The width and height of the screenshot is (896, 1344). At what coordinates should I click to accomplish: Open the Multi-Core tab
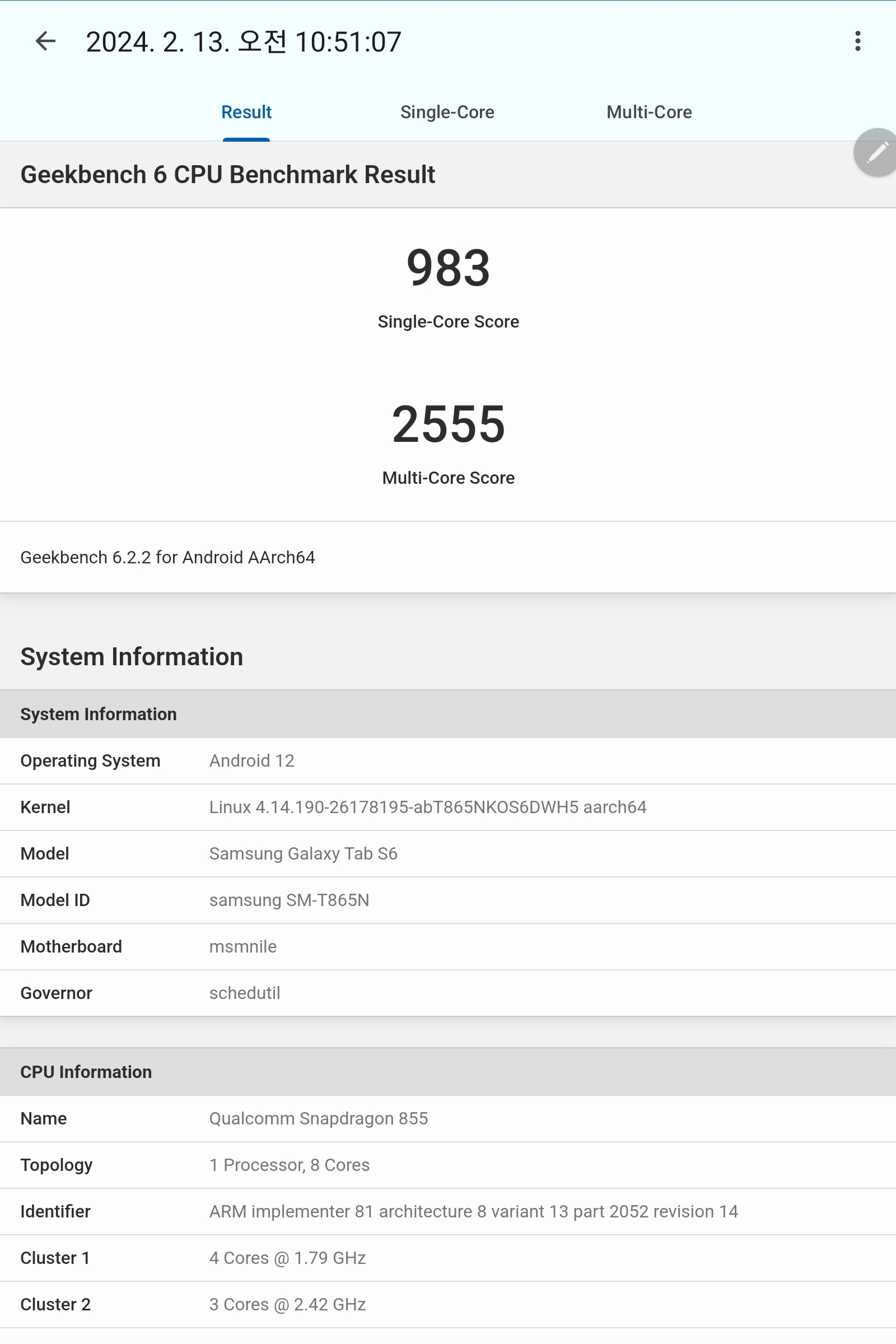649,112
